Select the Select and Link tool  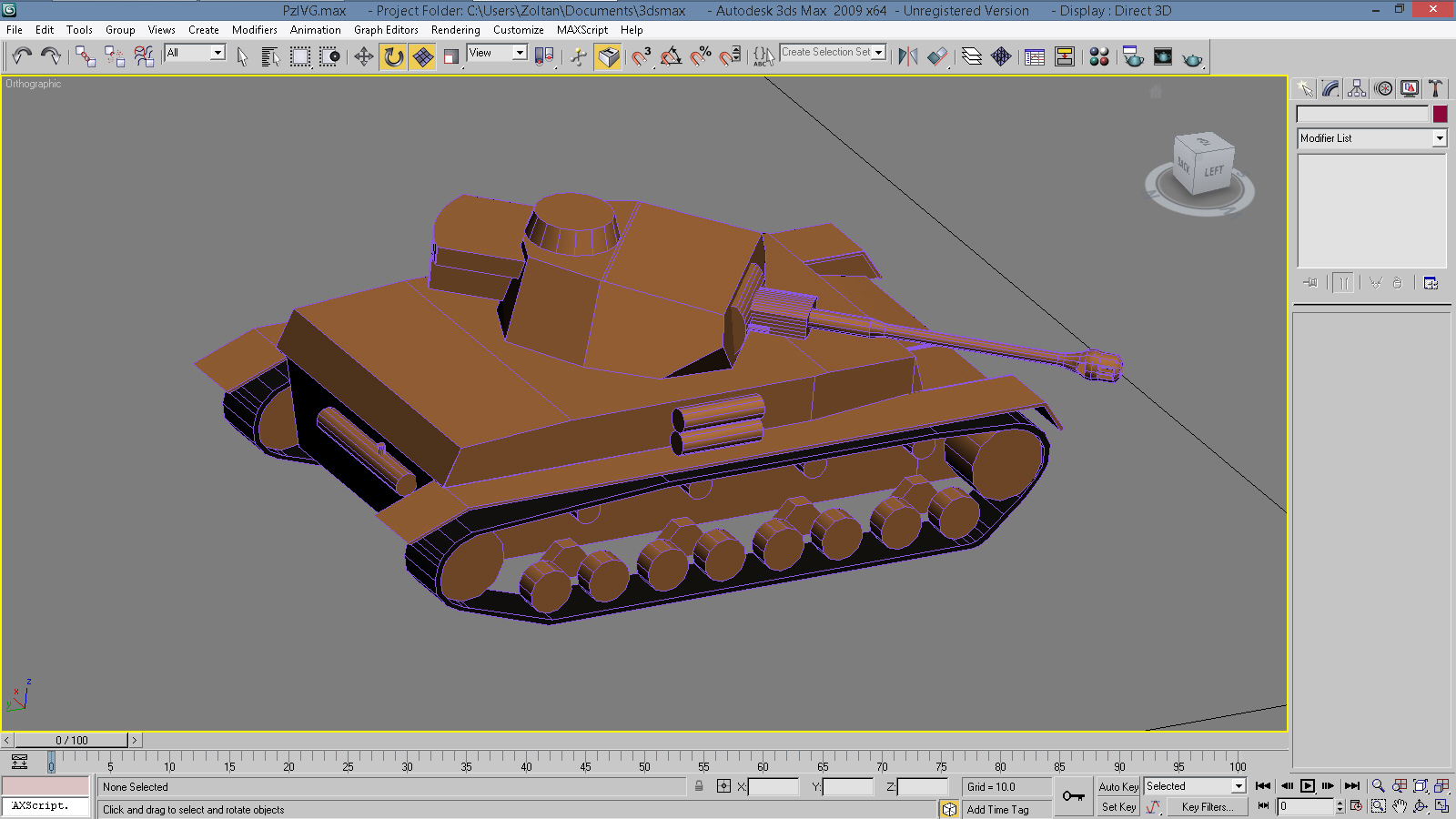pos(86,56)
